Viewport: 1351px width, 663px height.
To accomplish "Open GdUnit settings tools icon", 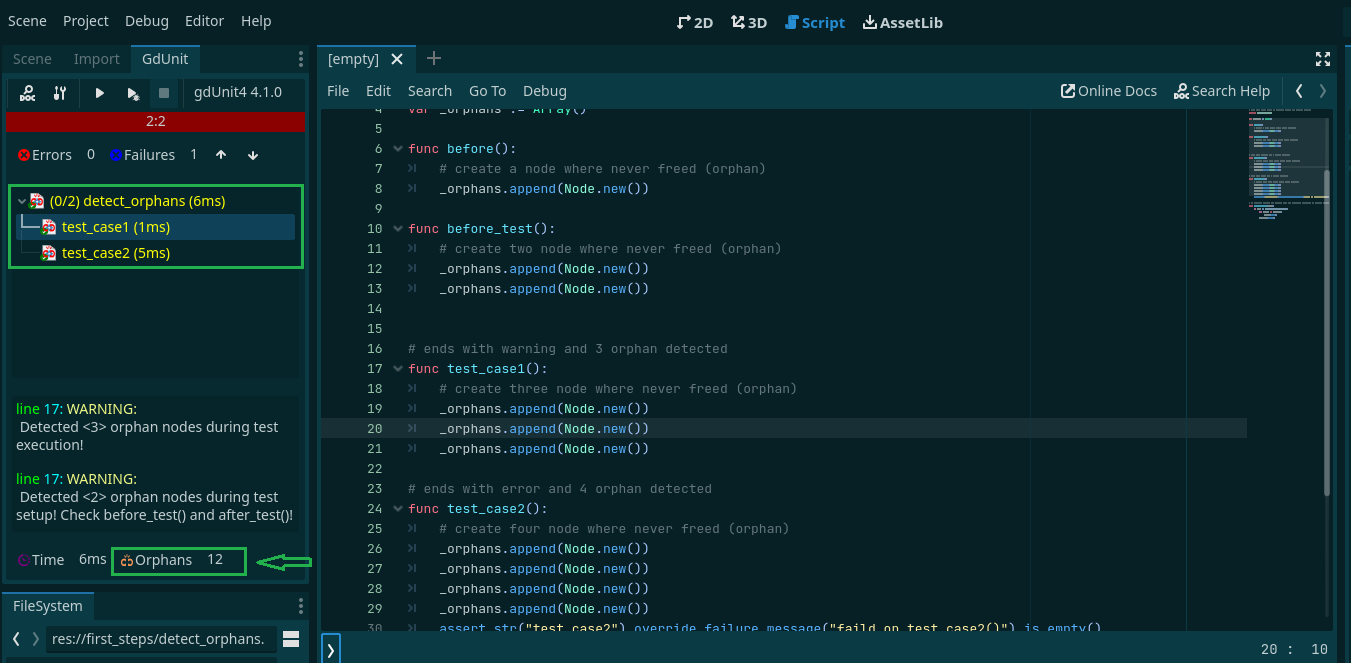I will (x=60, y=93).
